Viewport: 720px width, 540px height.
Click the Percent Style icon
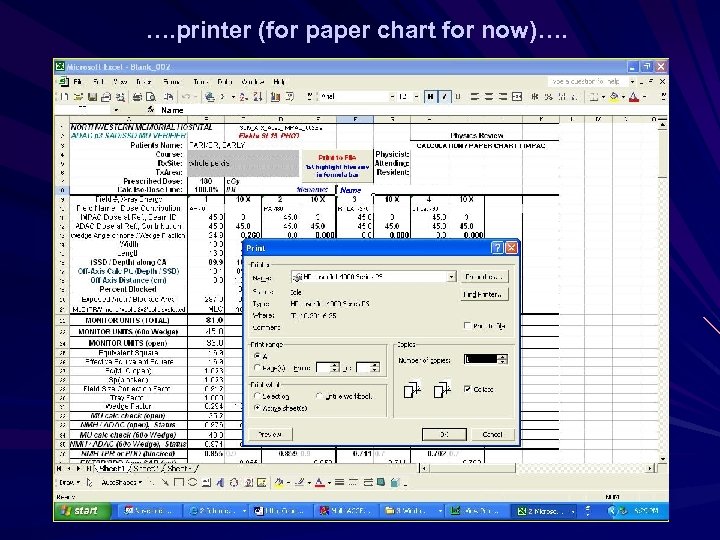(549, 97)
